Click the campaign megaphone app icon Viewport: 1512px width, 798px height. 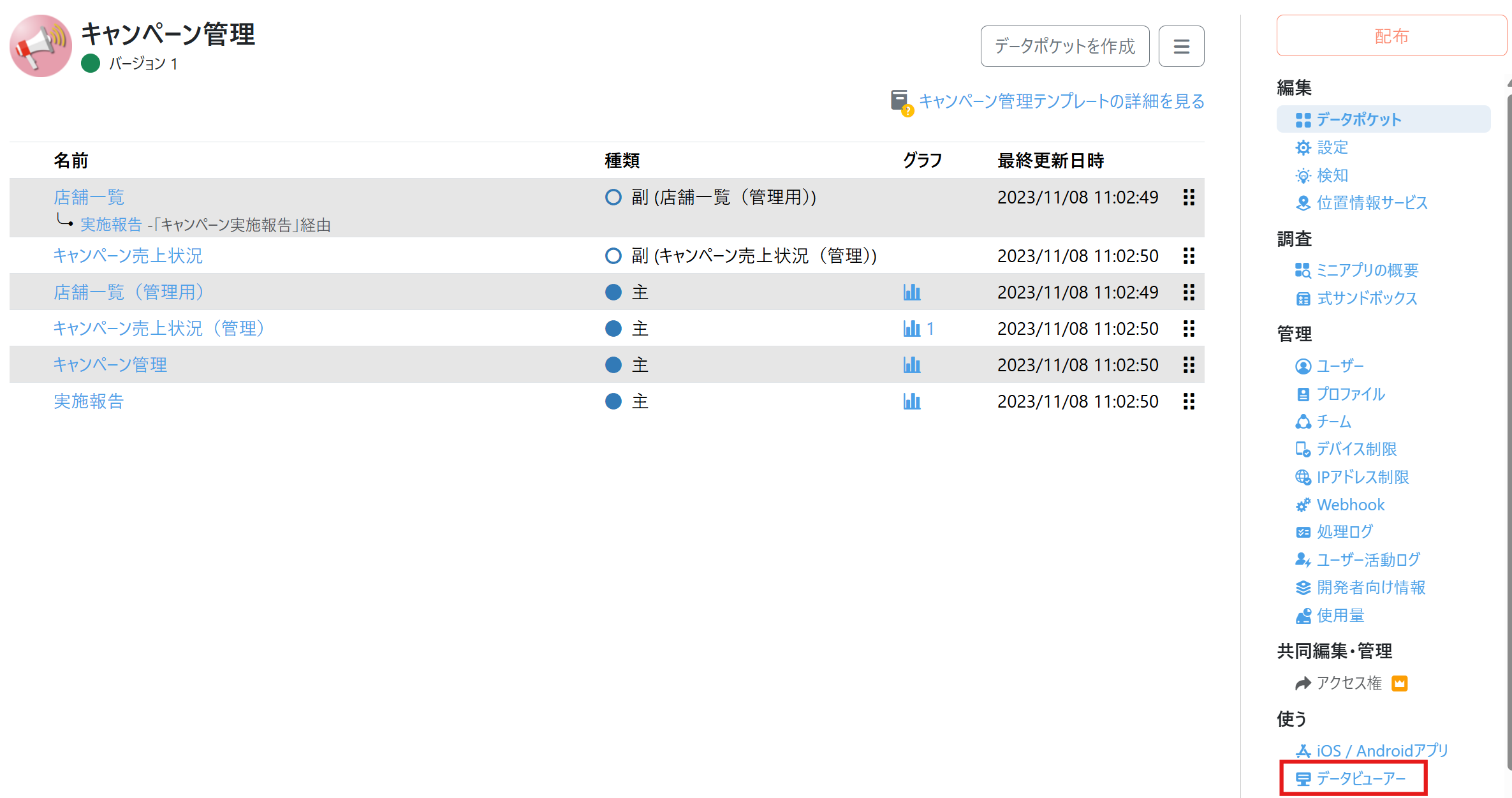pyautogui.click(x=41, y=46)
